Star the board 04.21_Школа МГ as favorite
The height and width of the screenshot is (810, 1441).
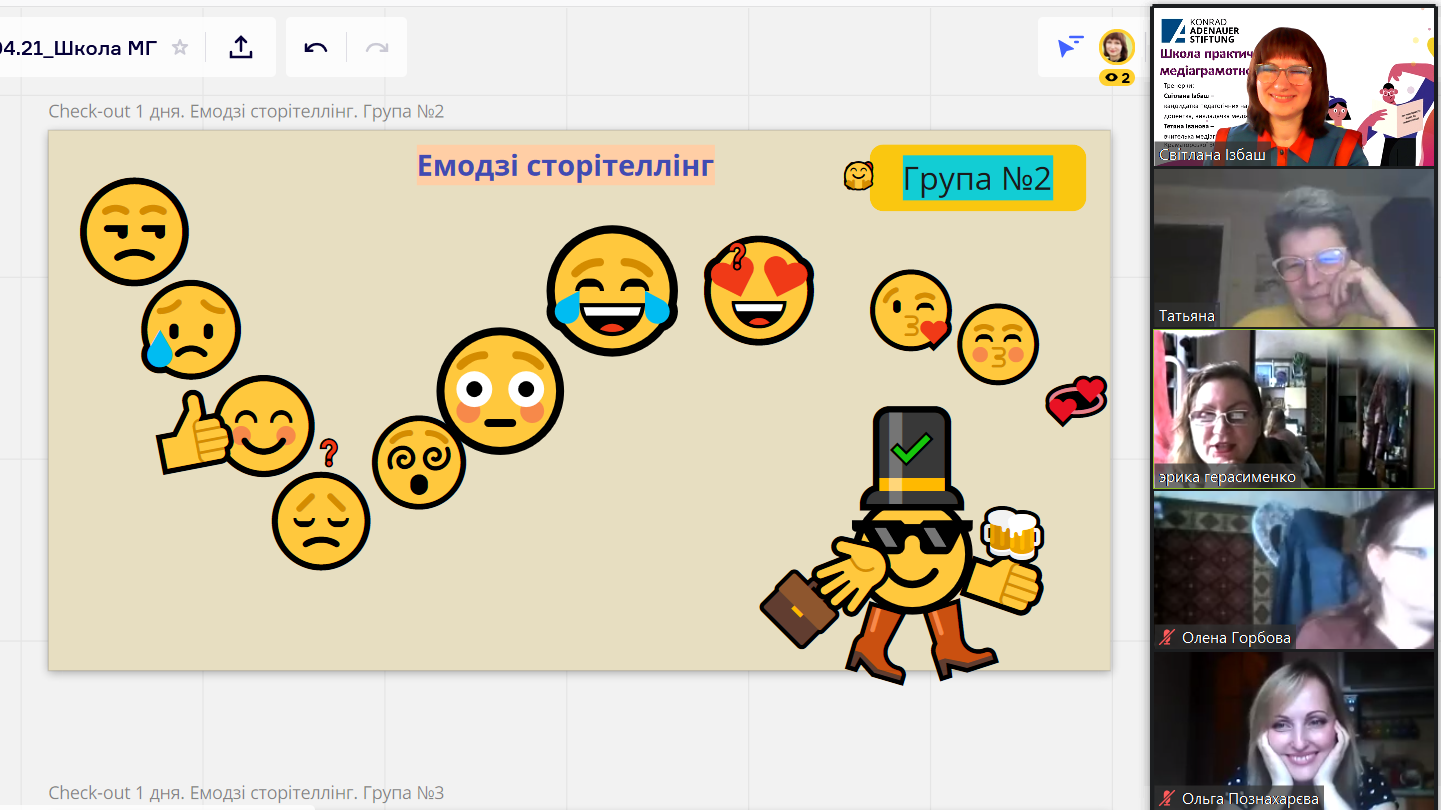(x=180, y=47)
